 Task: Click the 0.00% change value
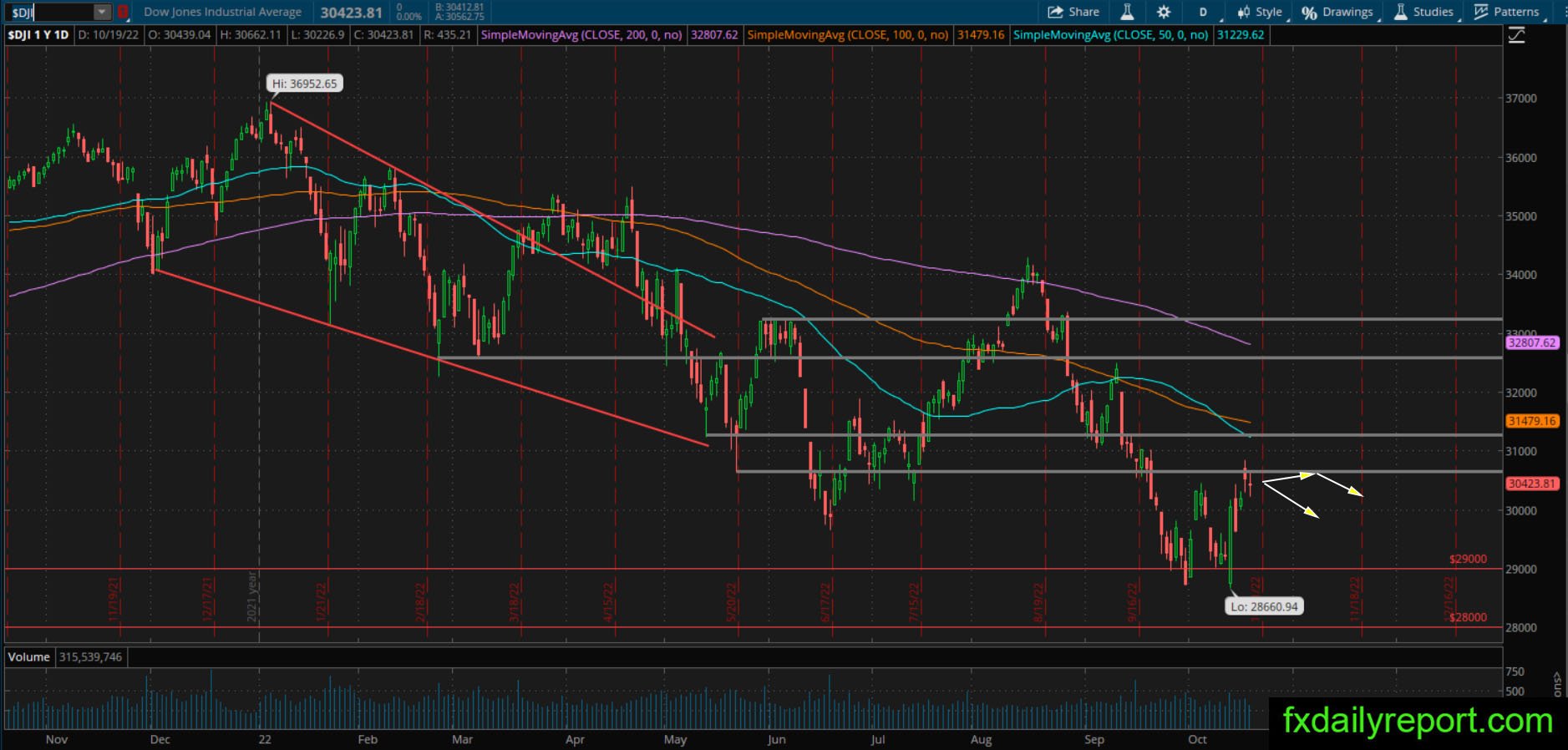pos(408,16)
